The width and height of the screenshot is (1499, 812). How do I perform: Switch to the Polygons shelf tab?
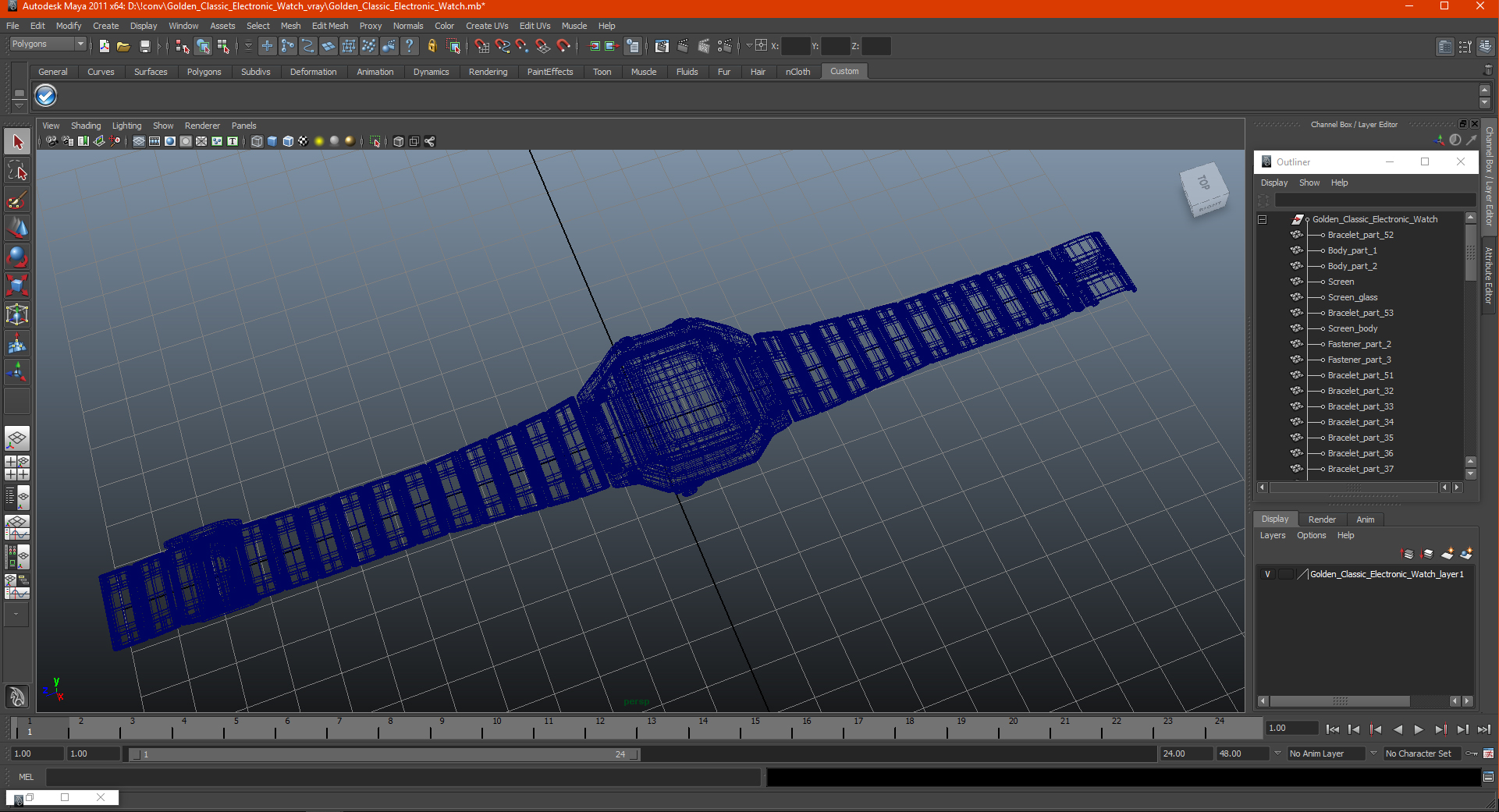[x=204, y=72]
